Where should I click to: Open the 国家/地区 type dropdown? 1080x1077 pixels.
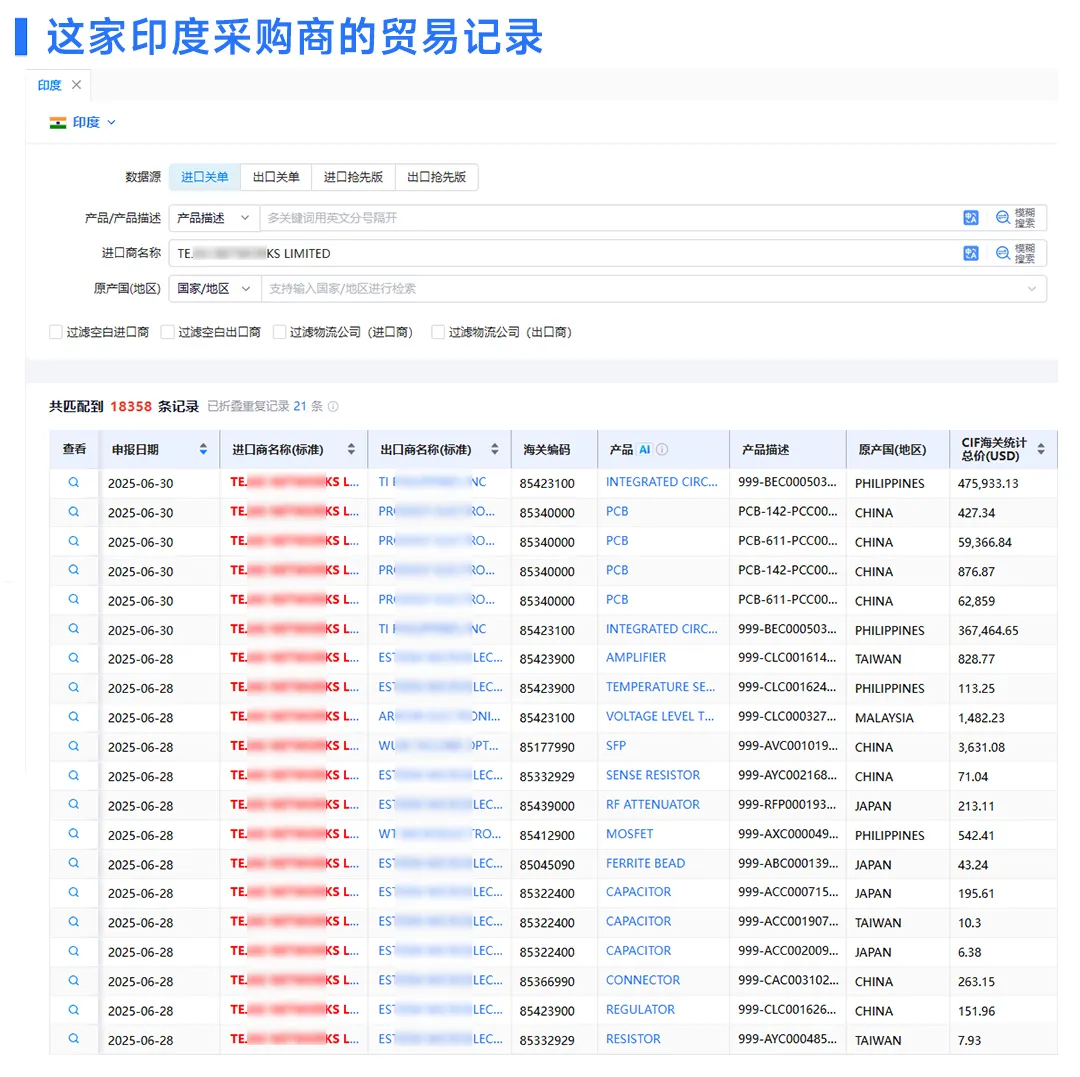(214, 289)
